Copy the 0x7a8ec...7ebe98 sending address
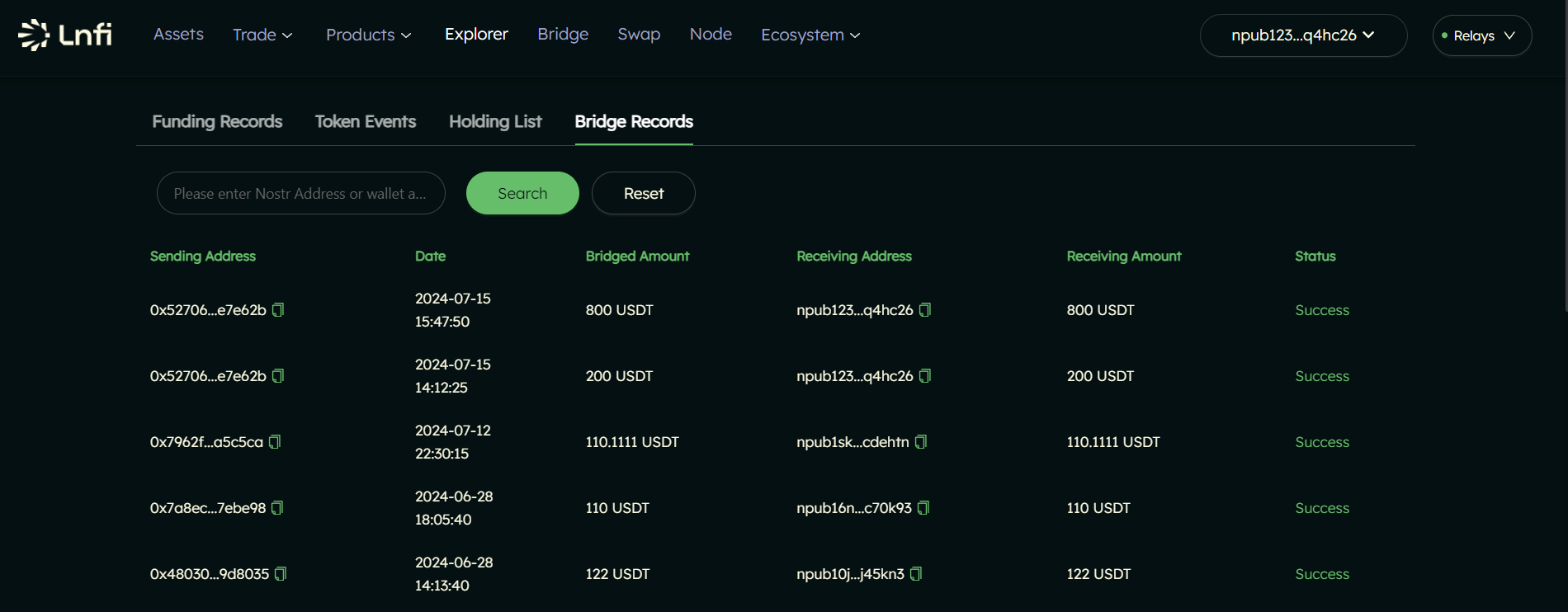This screenshot has width=1568, height=612. [x=277, y=508]
